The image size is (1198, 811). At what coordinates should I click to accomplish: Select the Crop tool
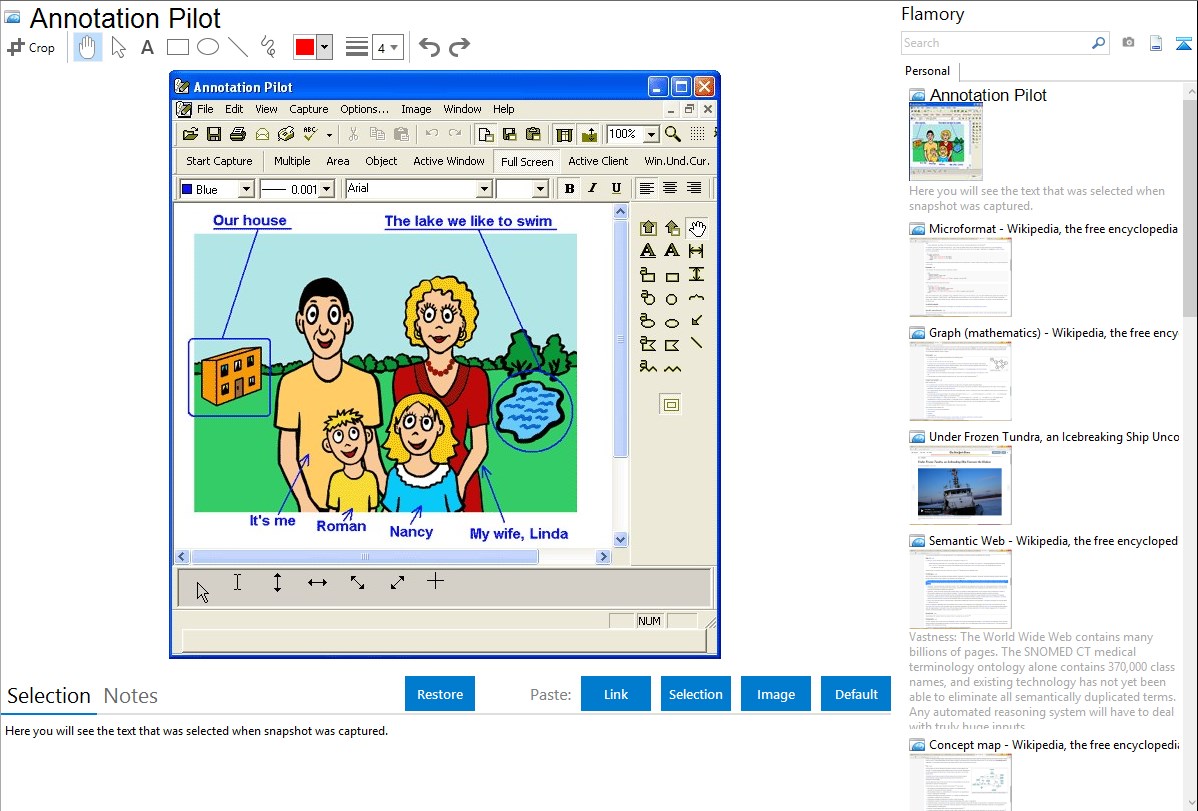(x=31, y=47)
